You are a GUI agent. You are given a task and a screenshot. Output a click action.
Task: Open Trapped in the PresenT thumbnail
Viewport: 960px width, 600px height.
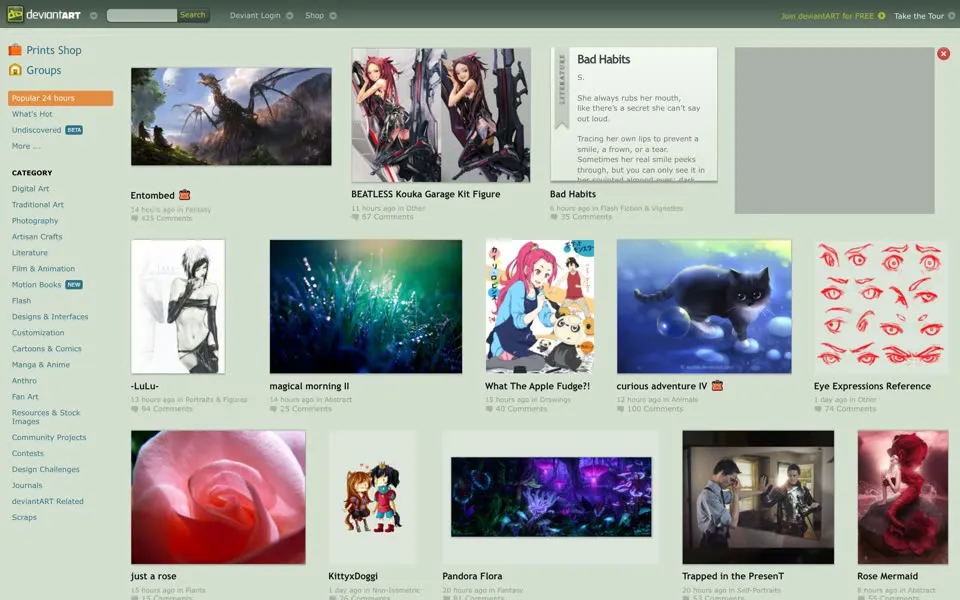point(758,497)
